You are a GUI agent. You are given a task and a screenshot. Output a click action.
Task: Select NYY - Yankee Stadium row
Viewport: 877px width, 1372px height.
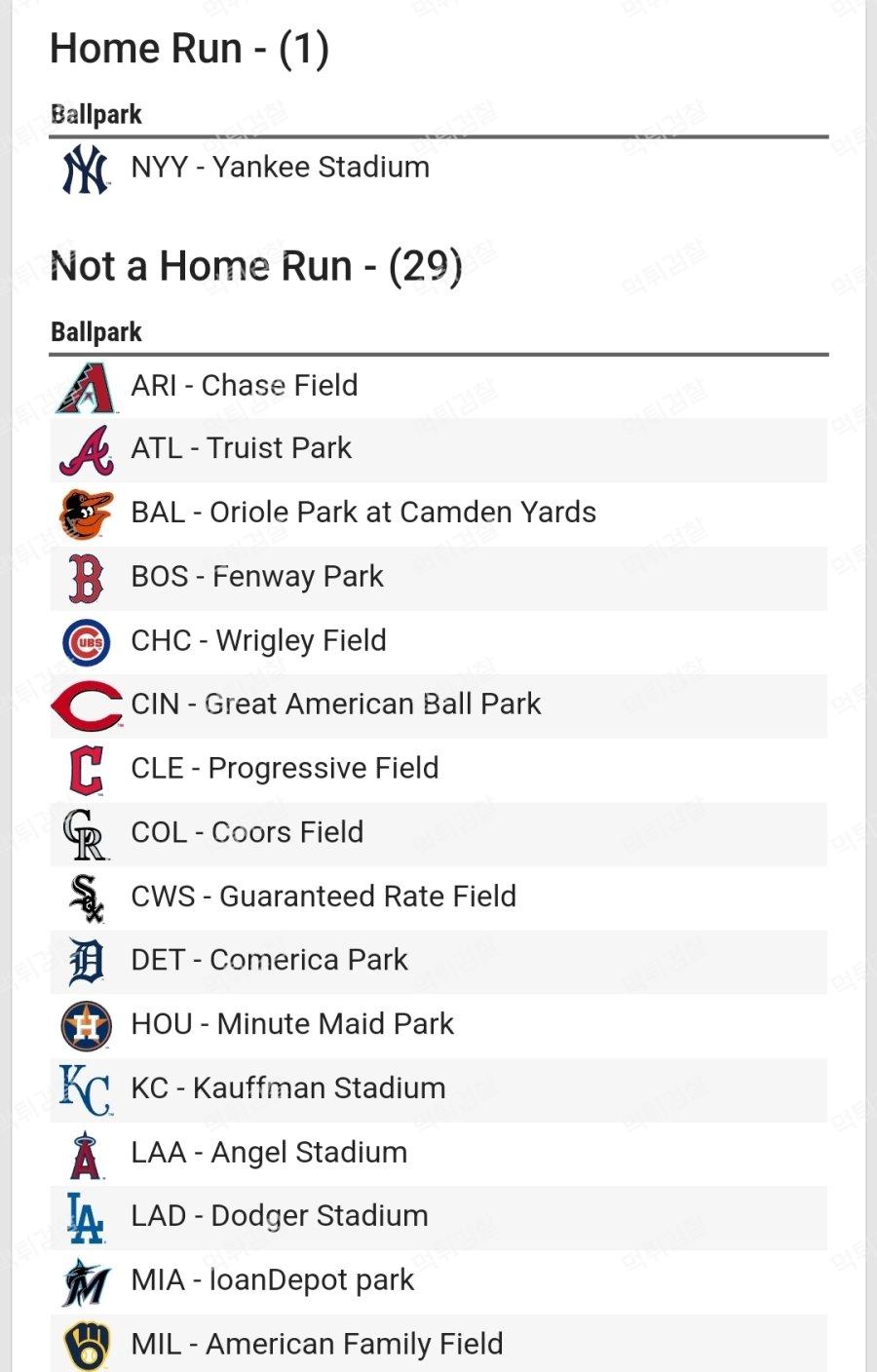pyautogui.click(x=438, y=169)
